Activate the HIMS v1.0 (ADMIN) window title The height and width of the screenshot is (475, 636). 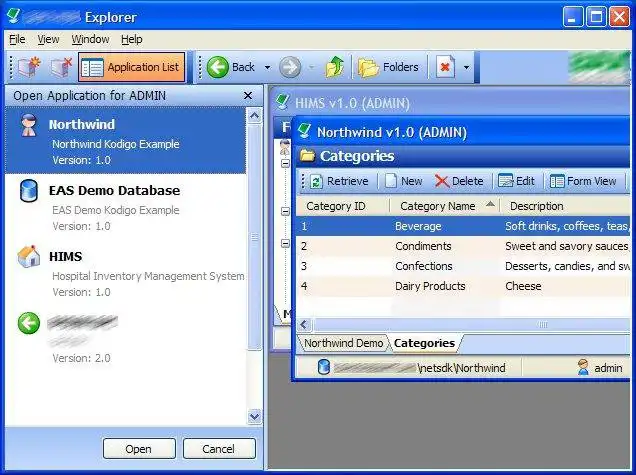pos(352,103)
